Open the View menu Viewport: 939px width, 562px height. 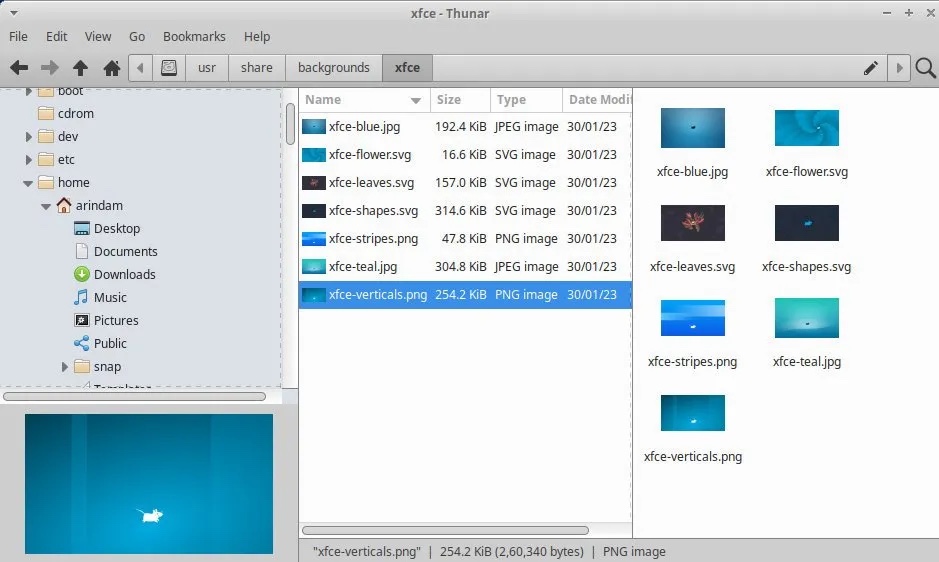[x=98, y=36]
